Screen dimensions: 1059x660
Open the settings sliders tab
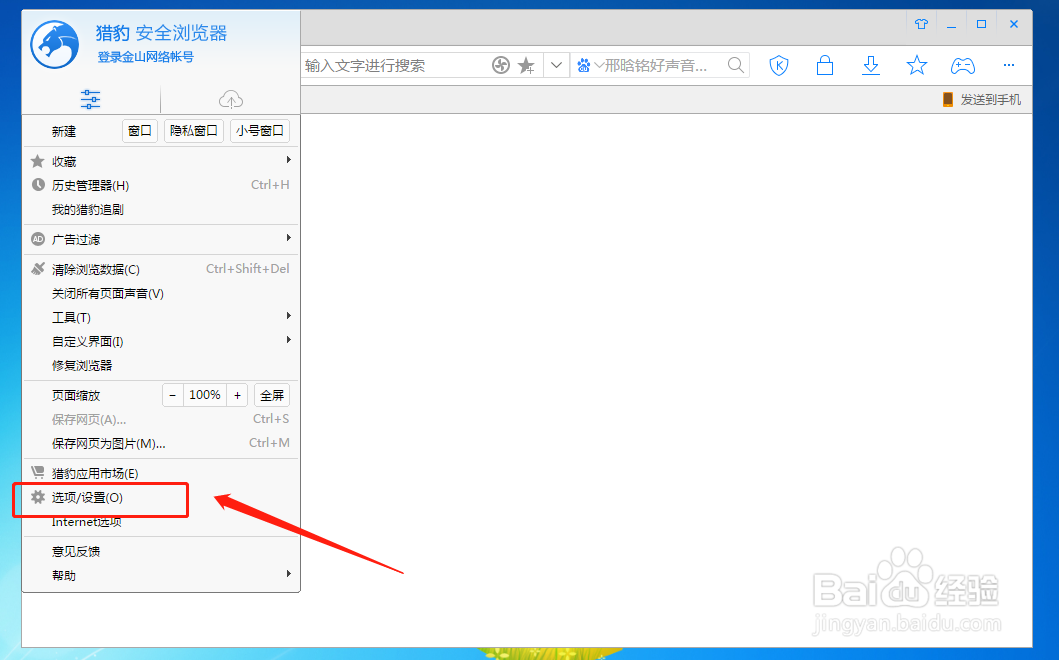91,99
